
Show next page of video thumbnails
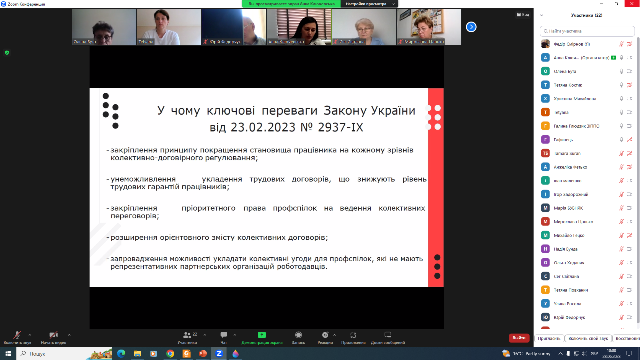471,27
